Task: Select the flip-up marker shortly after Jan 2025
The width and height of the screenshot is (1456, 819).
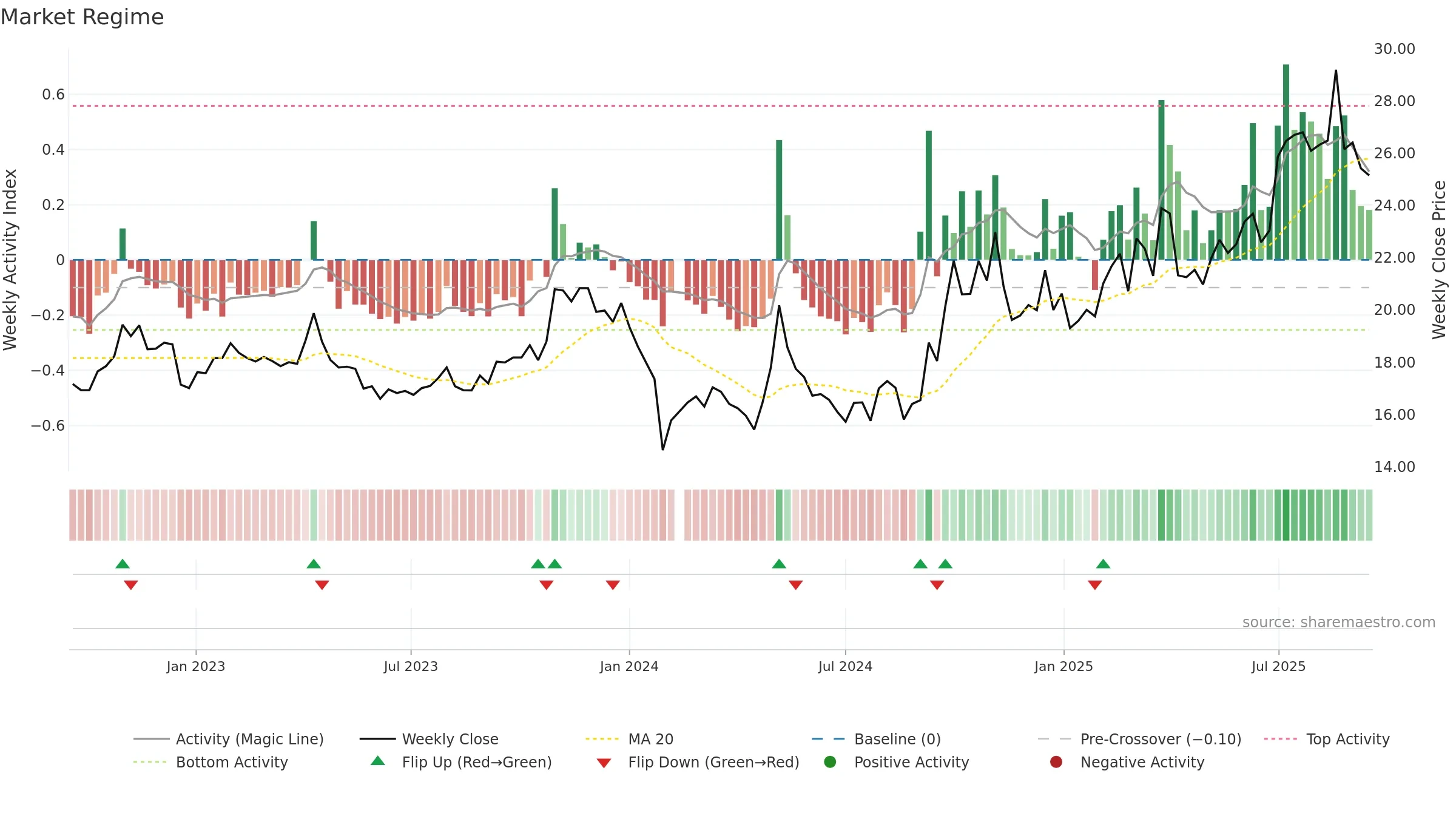Action: 1104,564
